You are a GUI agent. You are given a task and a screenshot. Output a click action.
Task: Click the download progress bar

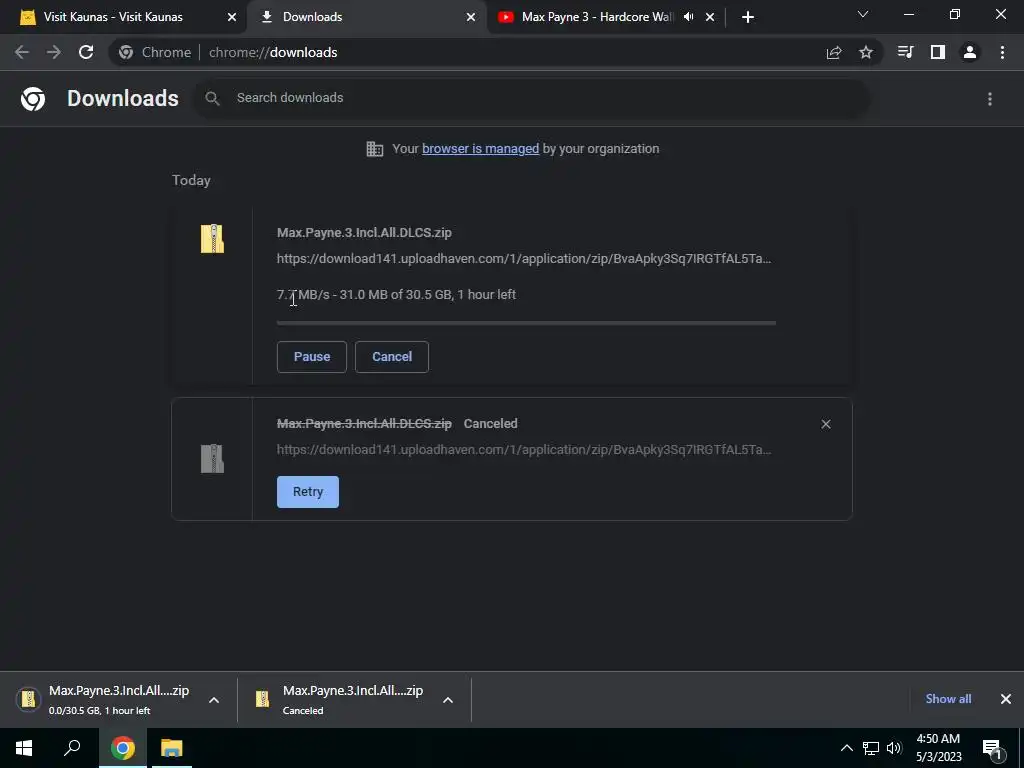click(526, 323)
